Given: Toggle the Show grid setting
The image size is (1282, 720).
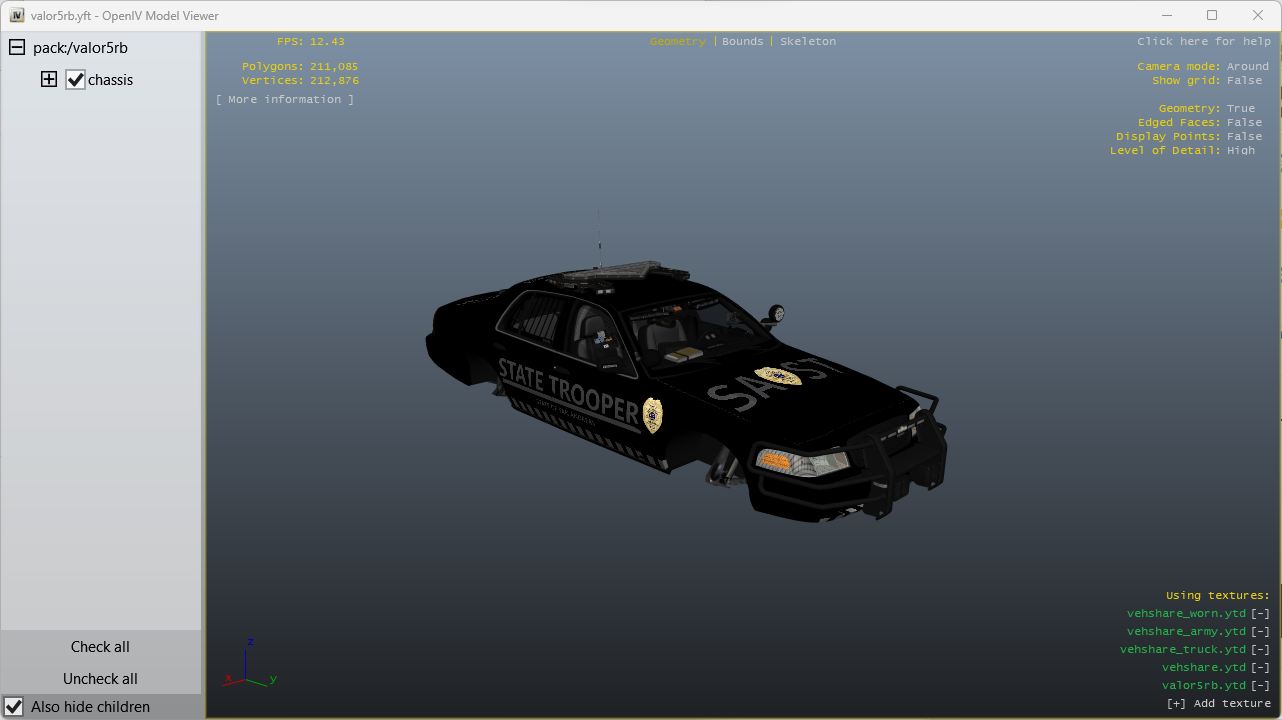Looking at the screenshot, I should coord(1244,81).
